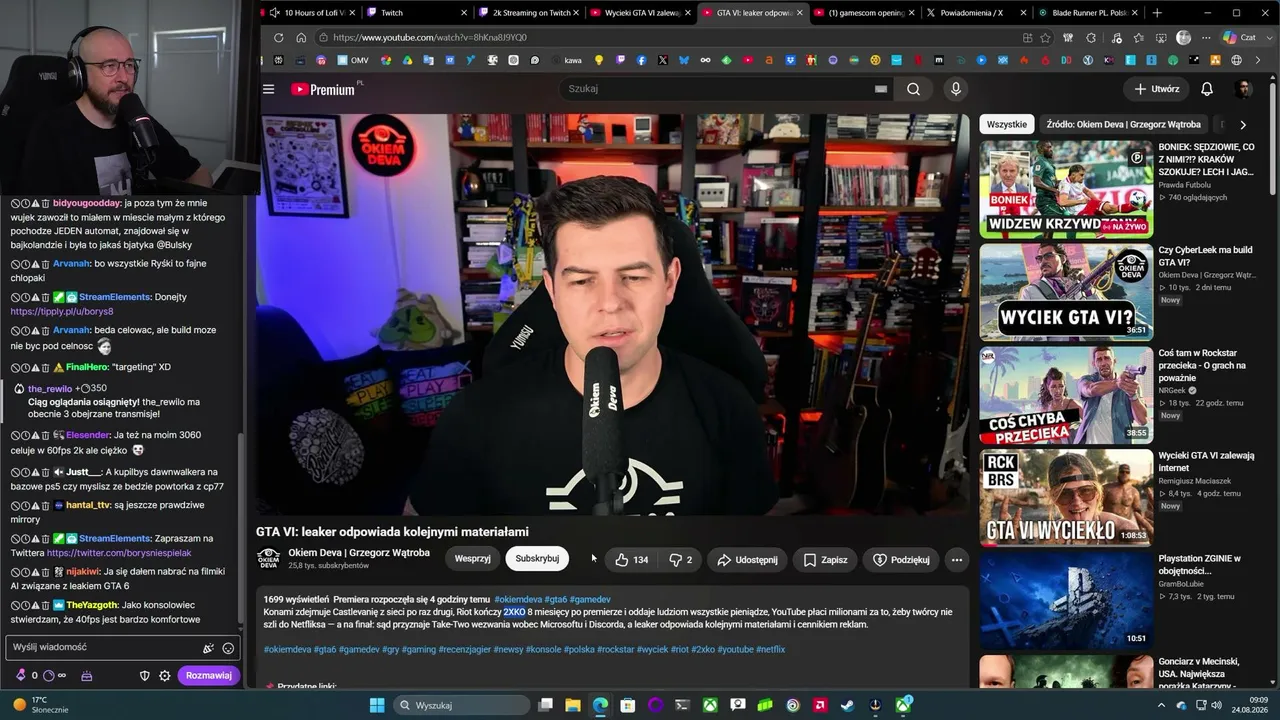
Task: Open a new browser tab with plus
Action: tap(1157, 13)
